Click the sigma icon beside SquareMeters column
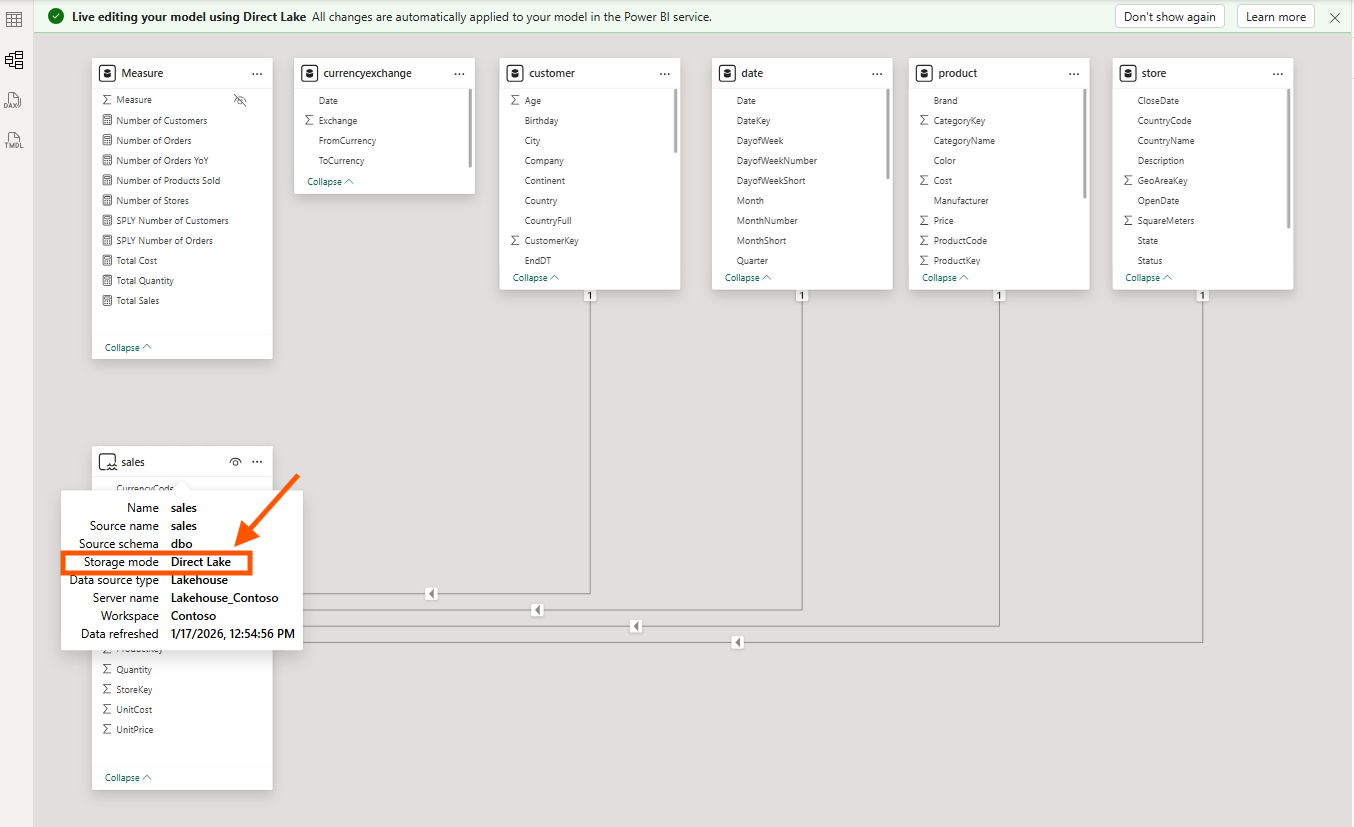The width and height of the screenshot is (1354, 827). coord(1128,221)
